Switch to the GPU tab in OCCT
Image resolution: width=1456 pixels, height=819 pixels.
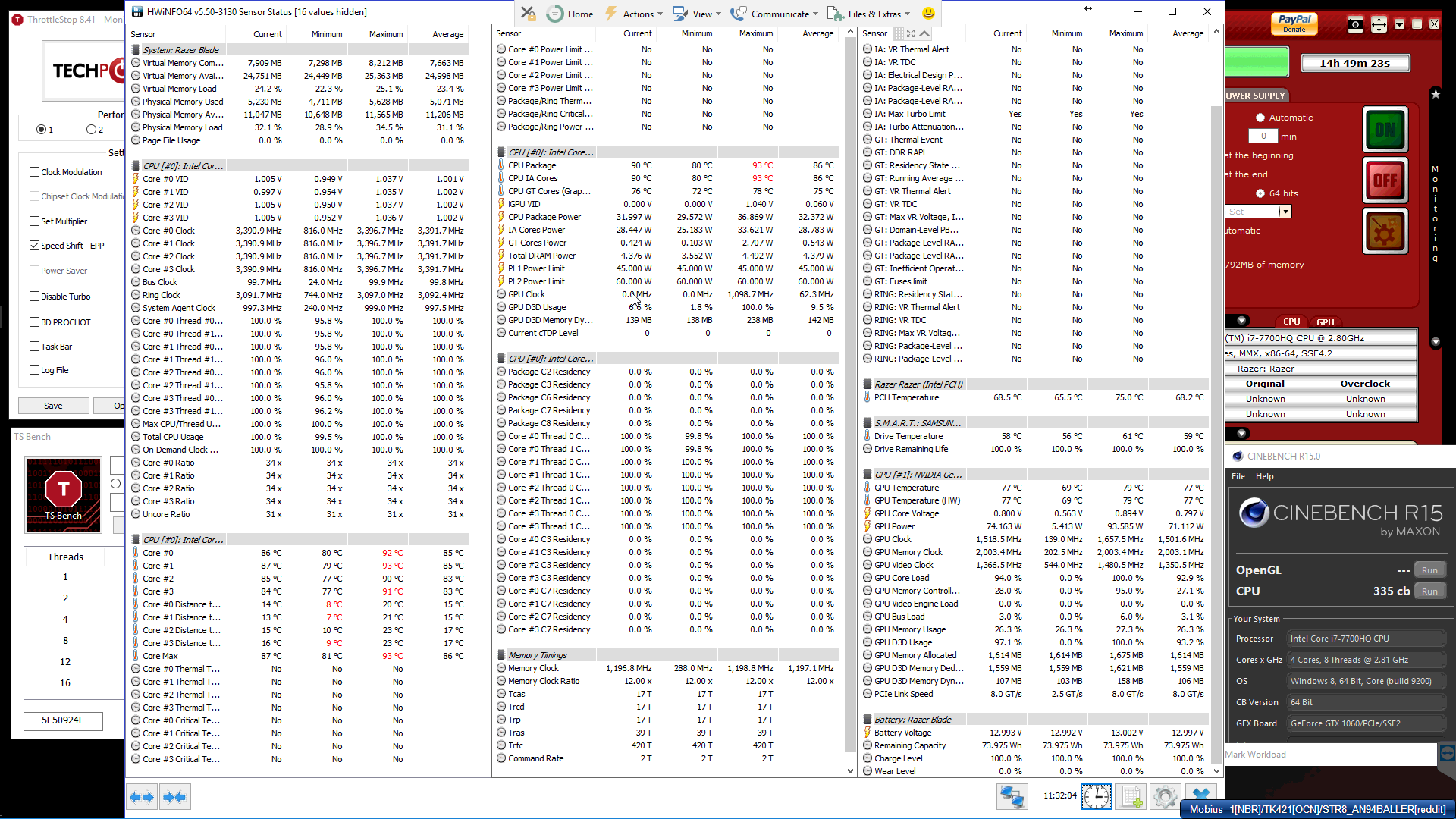coord(1325,322)
